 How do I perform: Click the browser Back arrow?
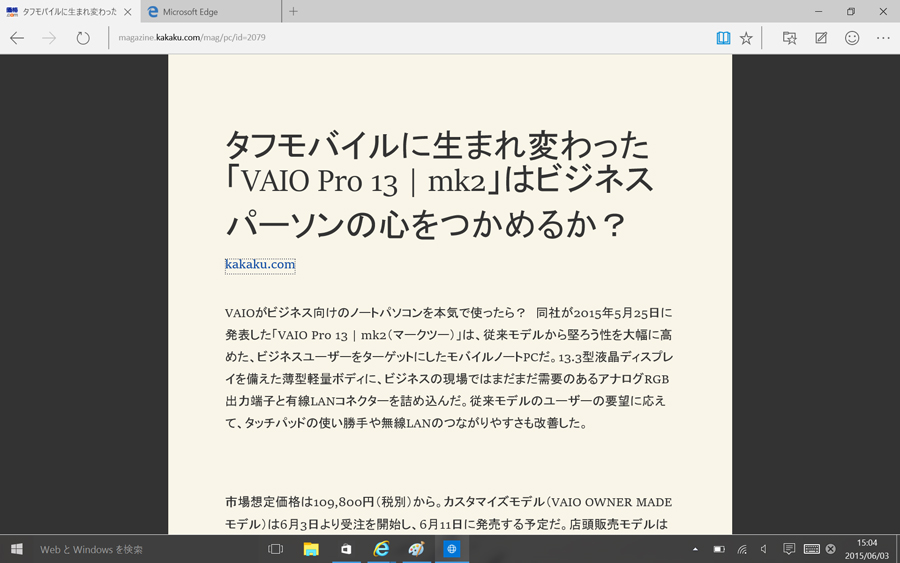[17, 38]
